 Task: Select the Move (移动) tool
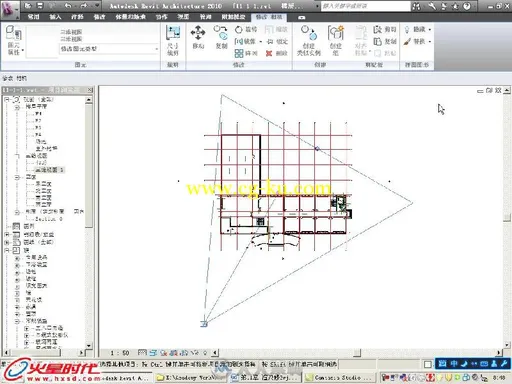(x=198, y=37)
